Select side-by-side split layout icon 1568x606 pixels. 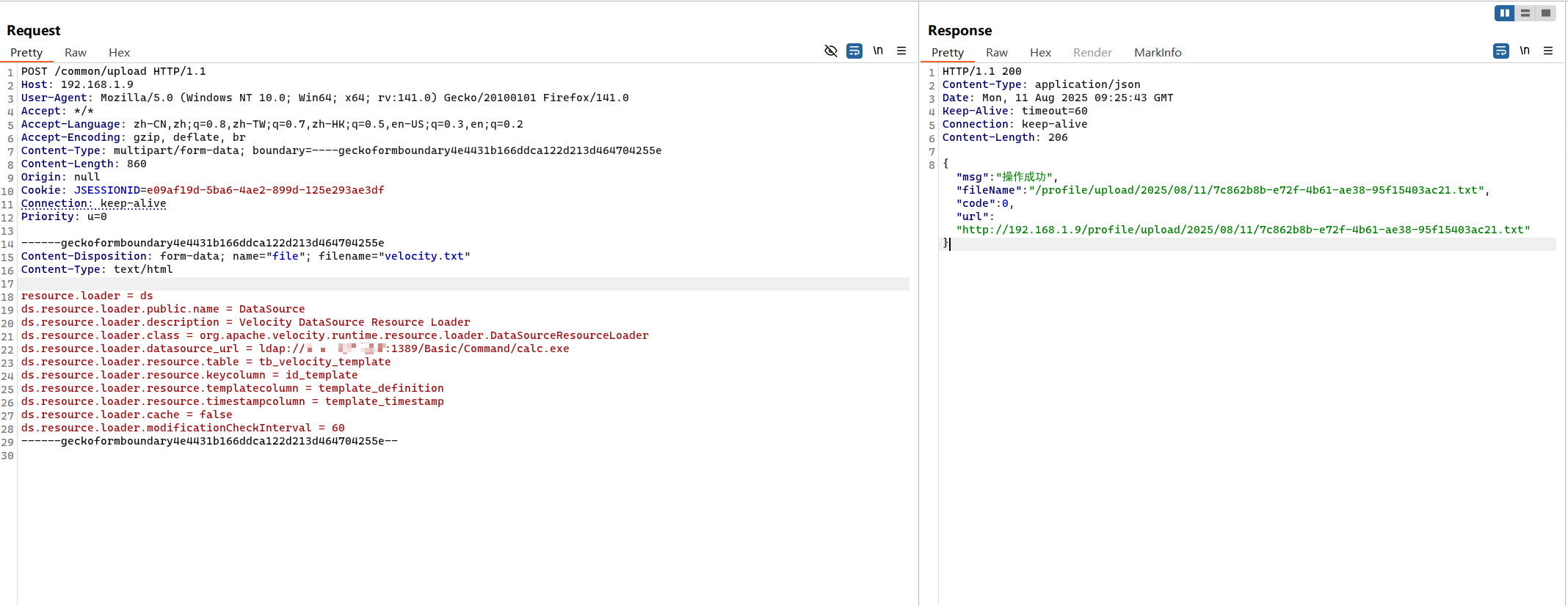[1505, 13]
